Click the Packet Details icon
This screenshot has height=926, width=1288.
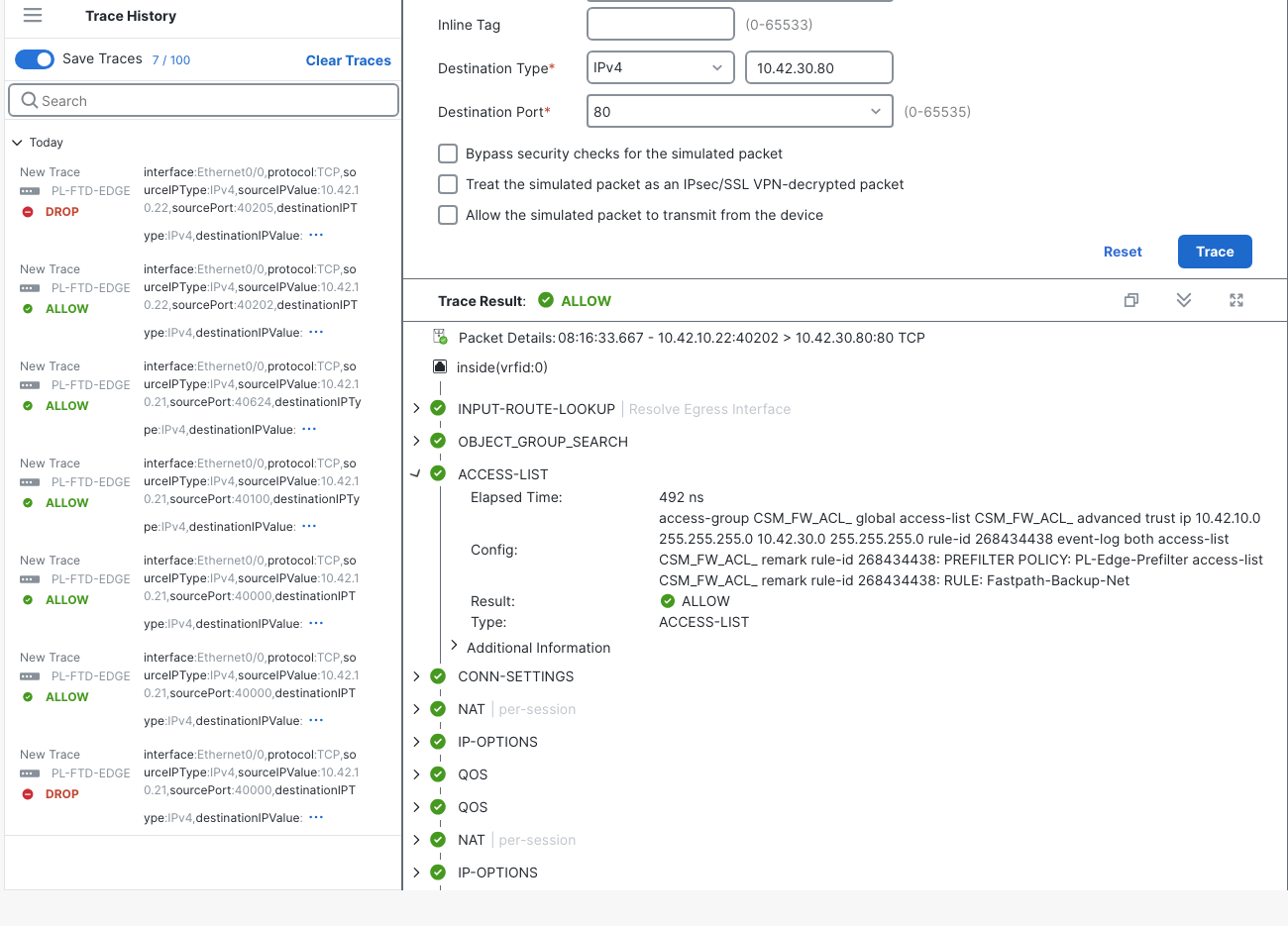[x=441, y=338]
